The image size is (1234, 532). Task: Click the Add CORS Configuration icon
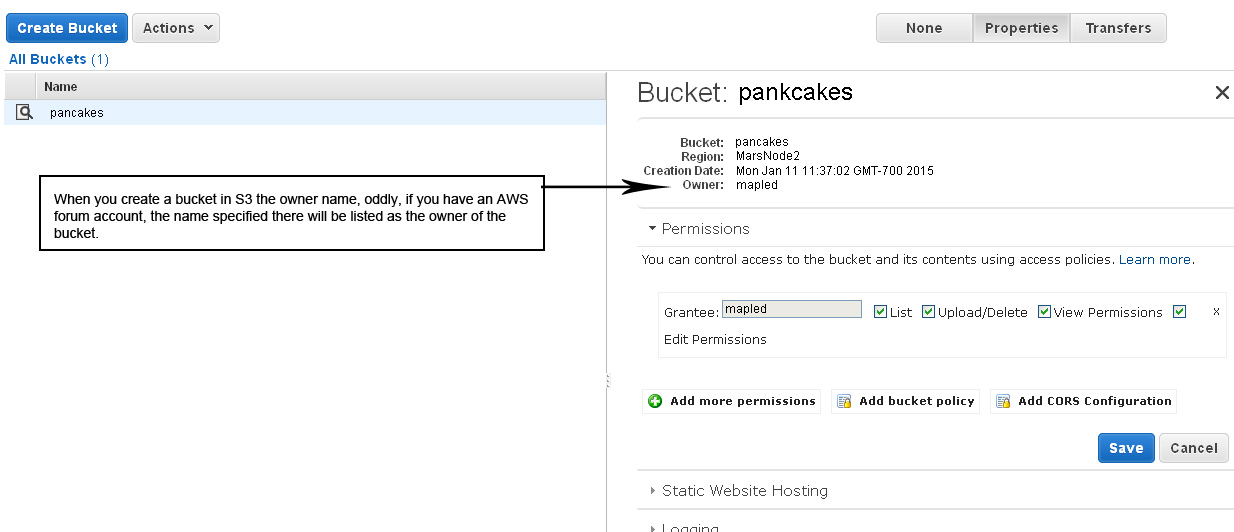coord(1003,401)
